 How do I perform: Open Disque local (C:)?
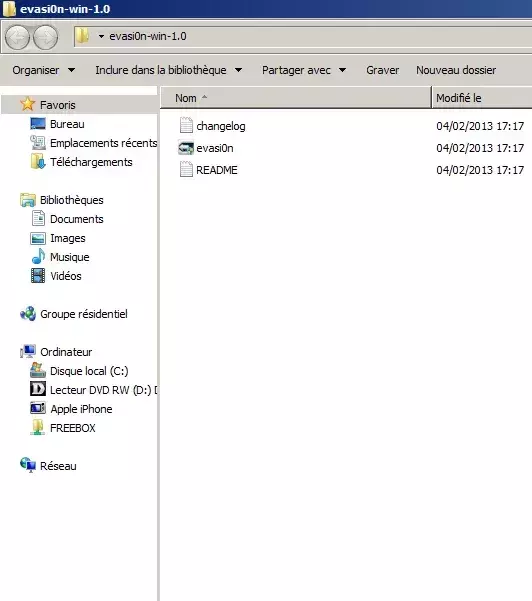[89, 371]
